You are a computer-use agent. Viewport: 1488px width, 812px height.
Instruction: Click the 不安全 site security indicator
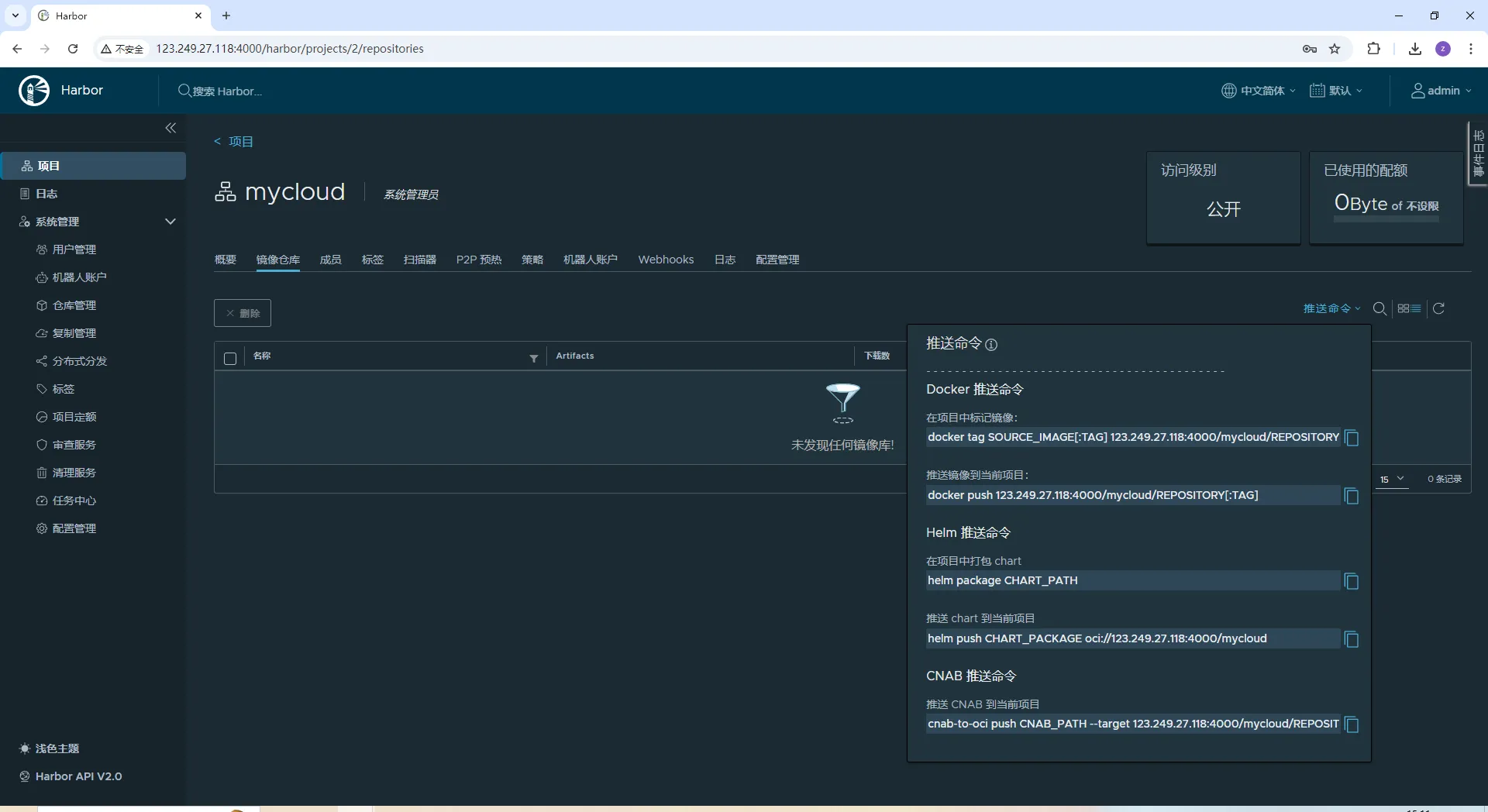[x=122, y=49]
